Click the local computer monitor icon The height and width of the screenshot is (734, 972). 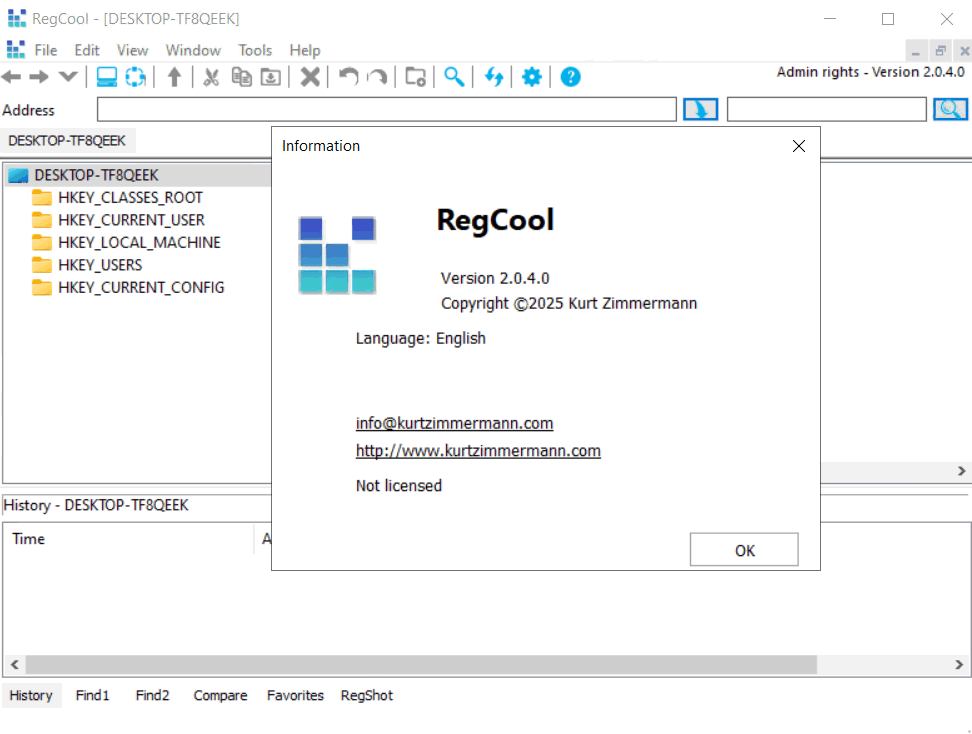click(x=107, y=77)
